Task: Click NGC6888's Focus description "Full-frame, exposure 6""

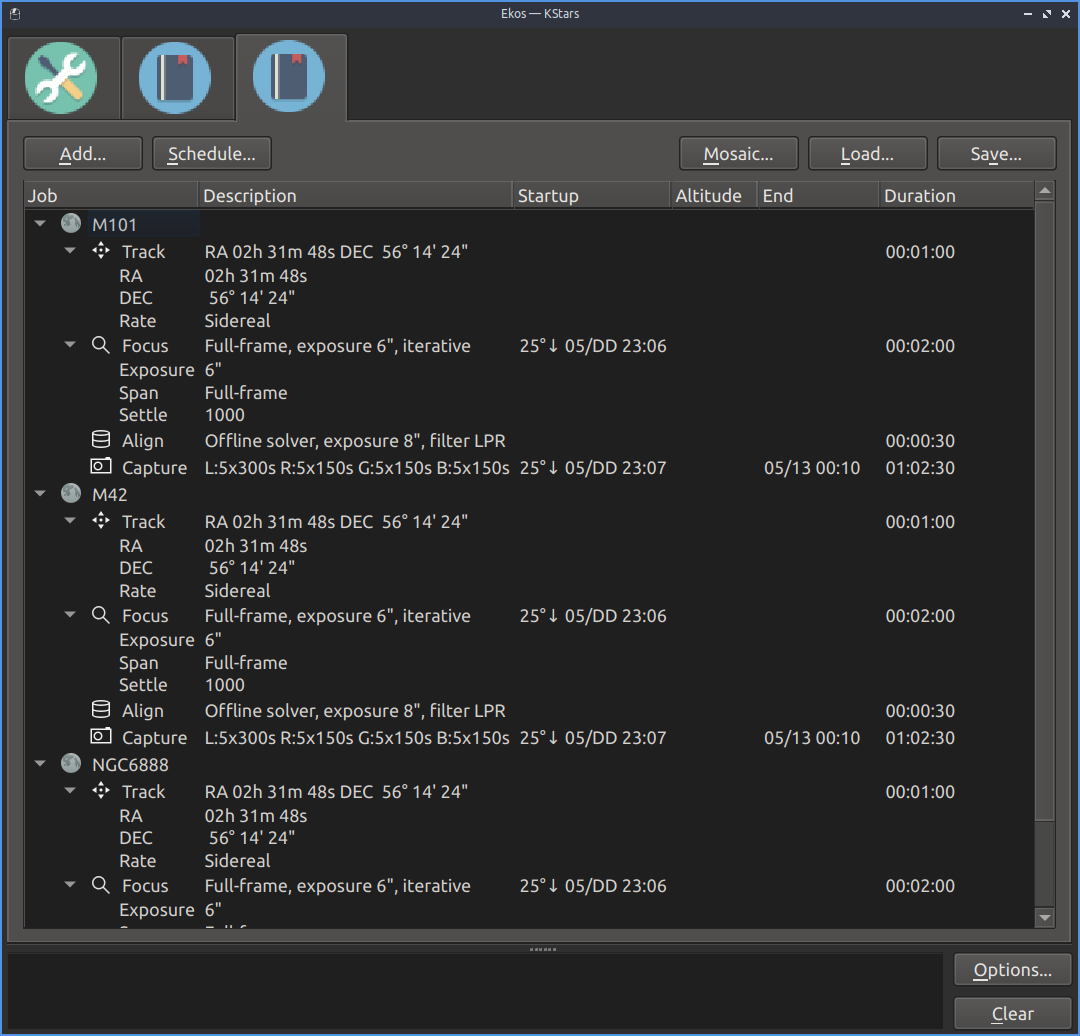Action: pyautogui.click(x=300, y=886)
